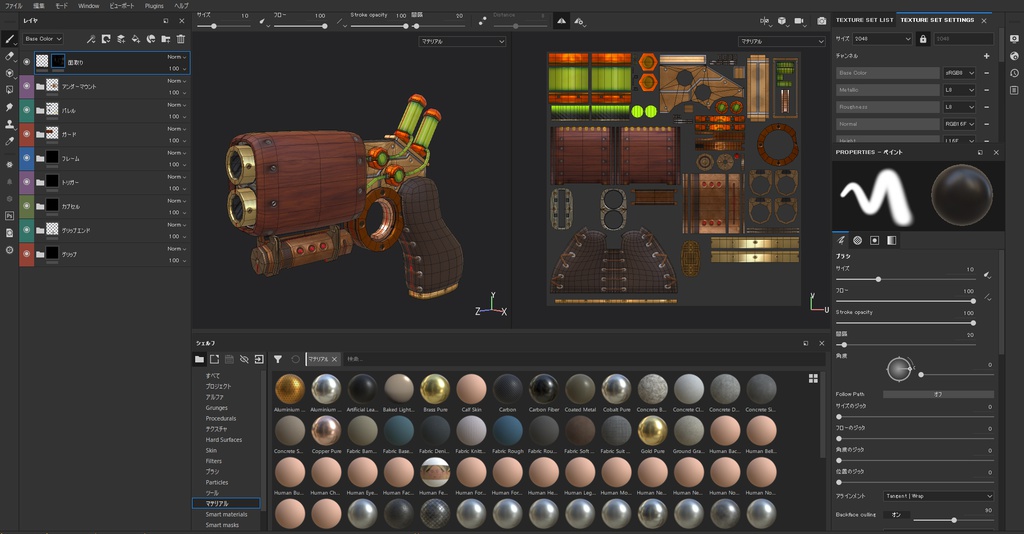The height and width of the screenshot is (534, 1024).
Task: Click the camera screenshot icon in viewport toolbar
Action: click(821, 20)
